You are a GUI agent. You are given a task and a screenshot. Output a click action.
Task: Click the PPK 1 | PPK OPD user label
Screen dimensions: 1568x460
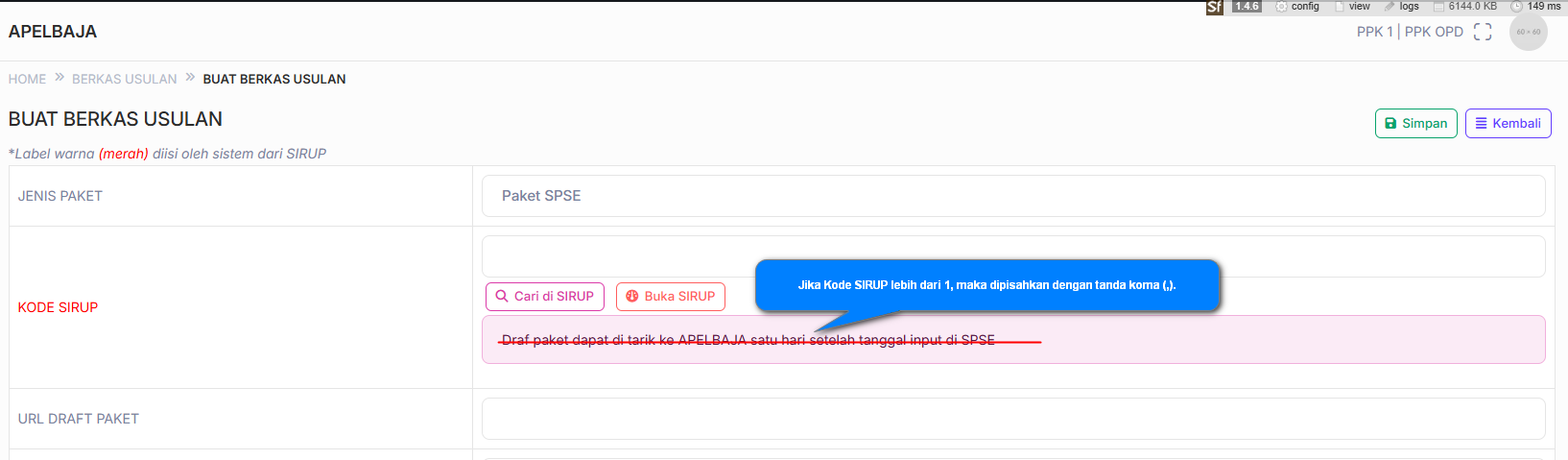pyautogui.click(x=1410, y=32)
